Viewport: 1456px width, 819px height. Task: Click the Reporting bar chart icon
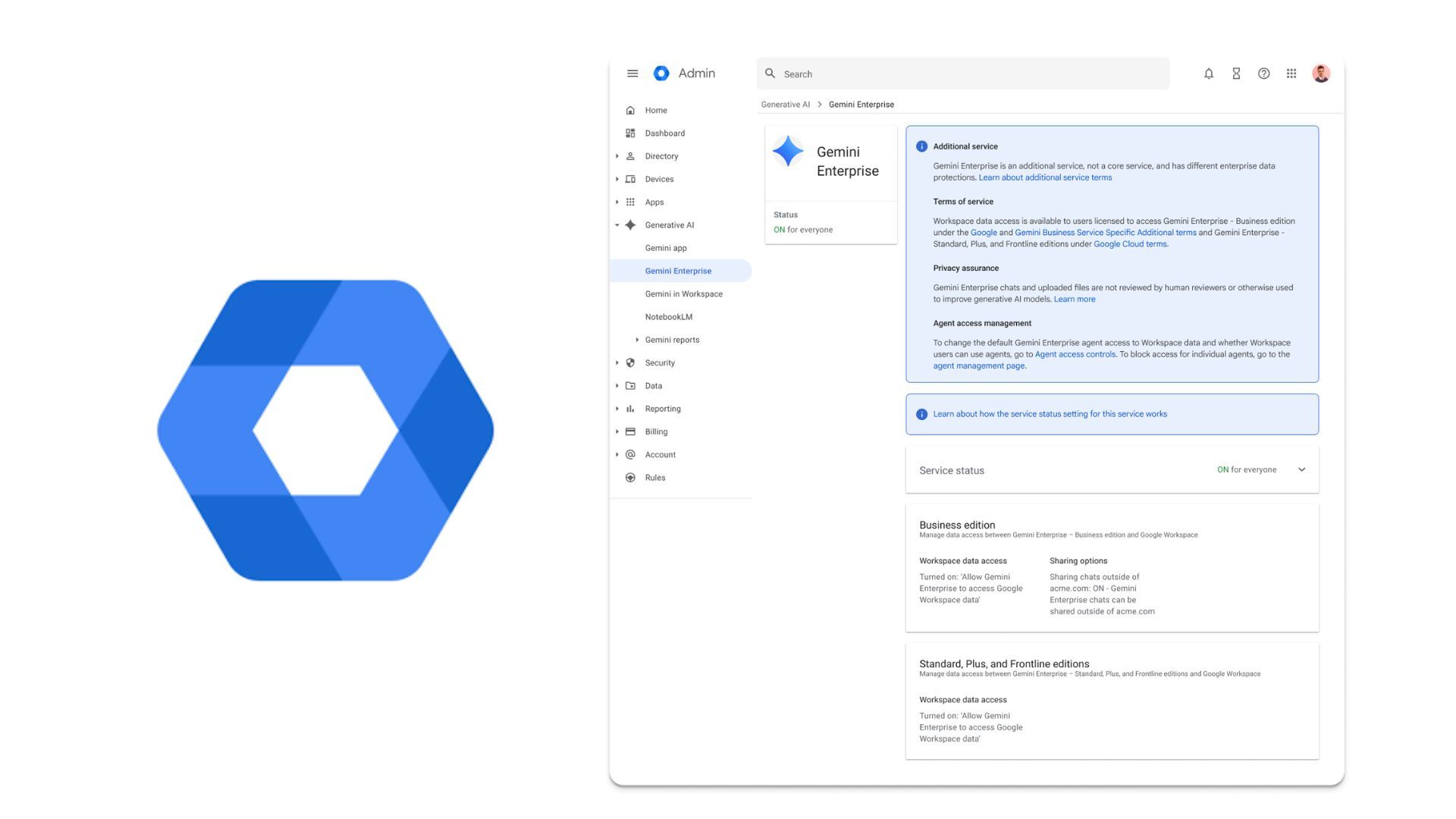pyautogui.click(x=630, y=409)
